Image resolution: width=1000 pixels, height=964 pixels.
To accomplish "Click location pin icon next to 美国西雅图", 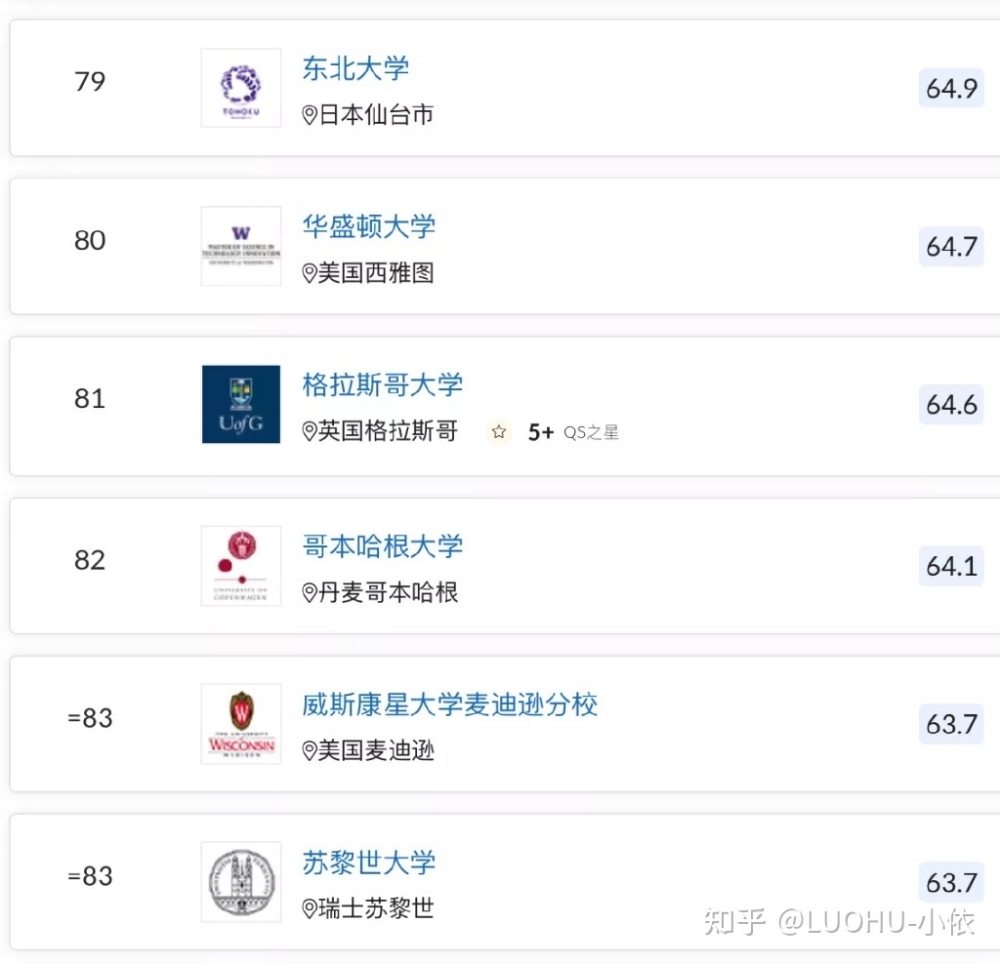I will coord(309,274).
